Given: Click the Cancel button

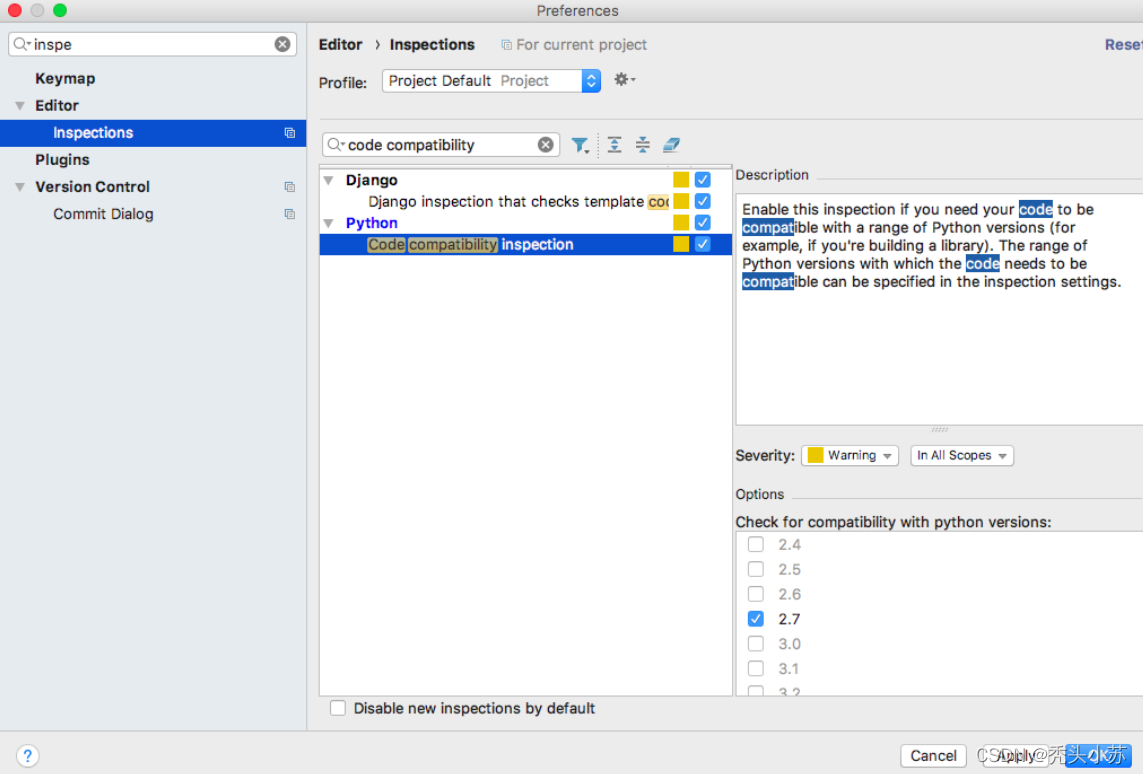Looking at the screenshot, I should [933, 756].
